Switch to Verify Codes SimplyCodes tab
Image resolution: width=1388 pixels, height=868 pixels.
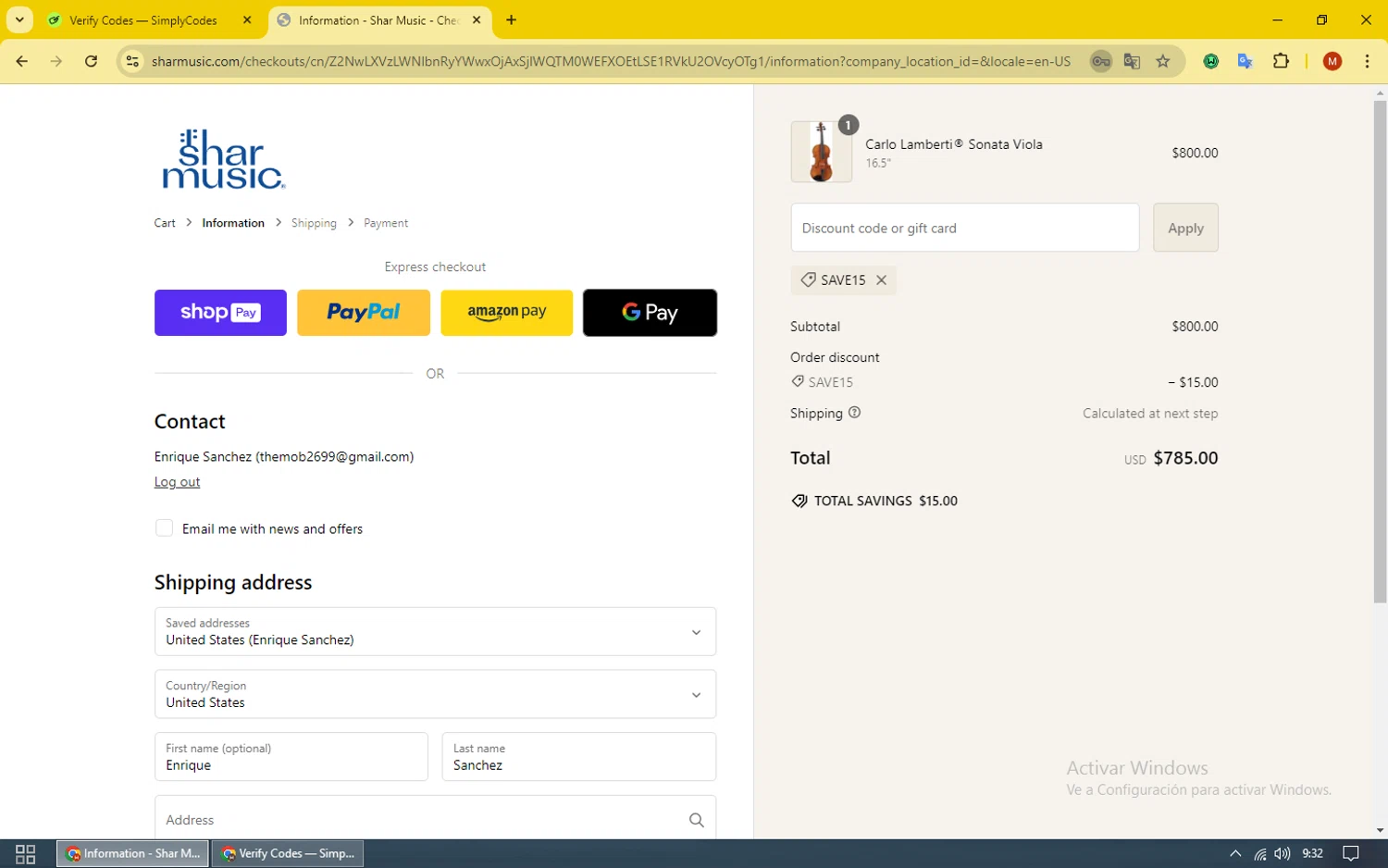tap(143, 19)
